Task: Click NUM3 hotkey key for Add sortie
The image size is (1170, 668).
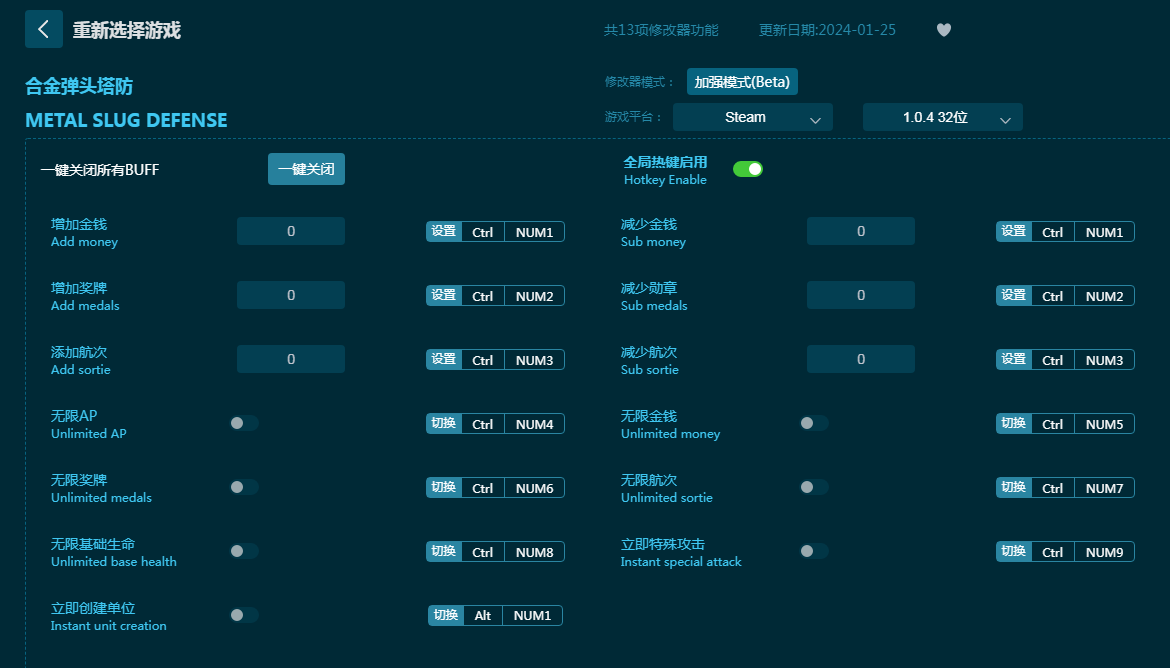Action: 534,360
